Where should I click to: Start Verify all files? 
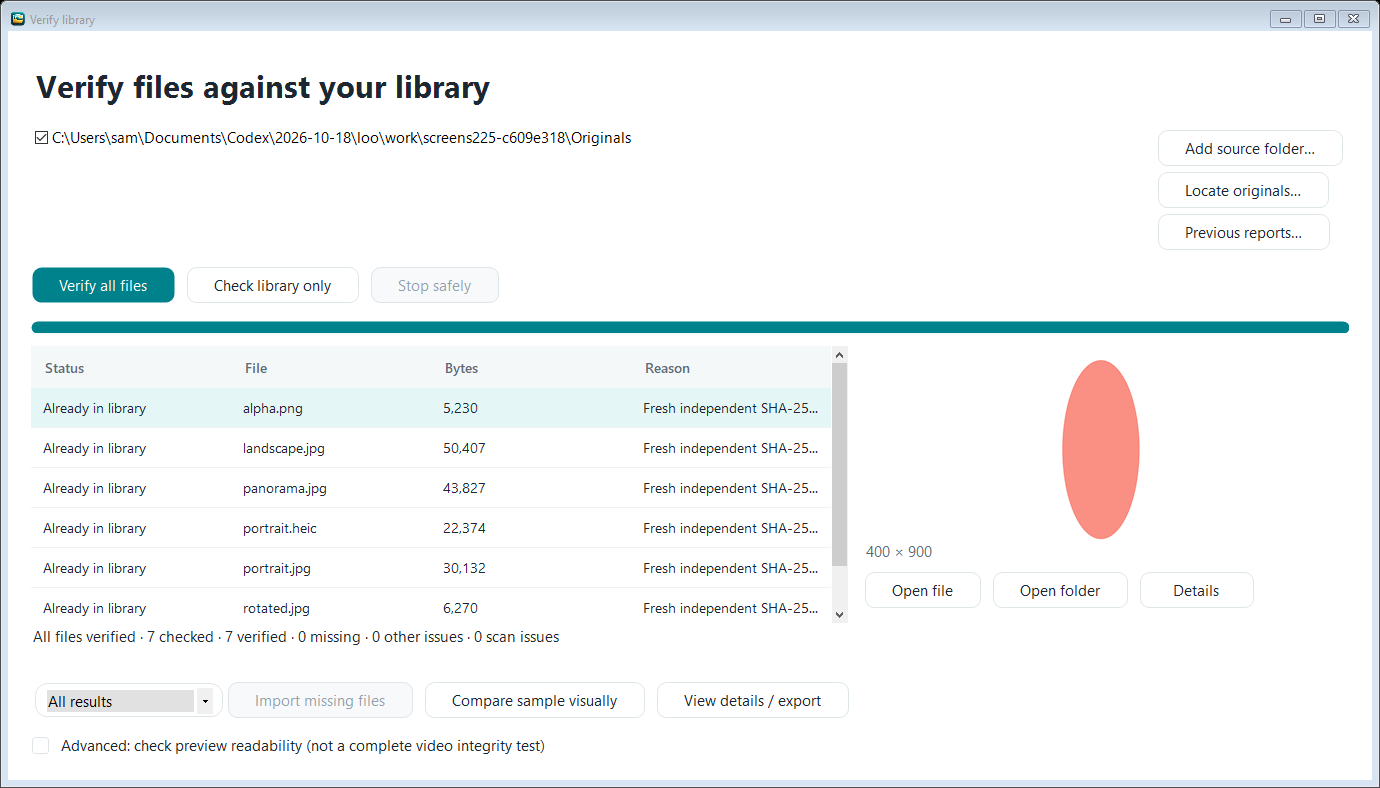coord(103,285)
